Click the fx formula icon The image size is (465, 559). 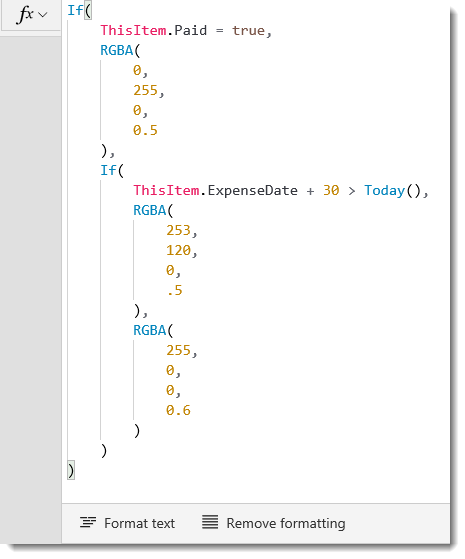tap(25, 15)
